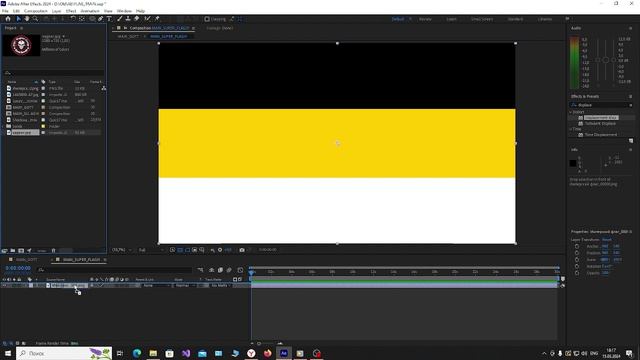Click the timeline current-time indicator playhead
Image resolution: width=640 pixels, height=360 pixels.
tap(251, 272)
